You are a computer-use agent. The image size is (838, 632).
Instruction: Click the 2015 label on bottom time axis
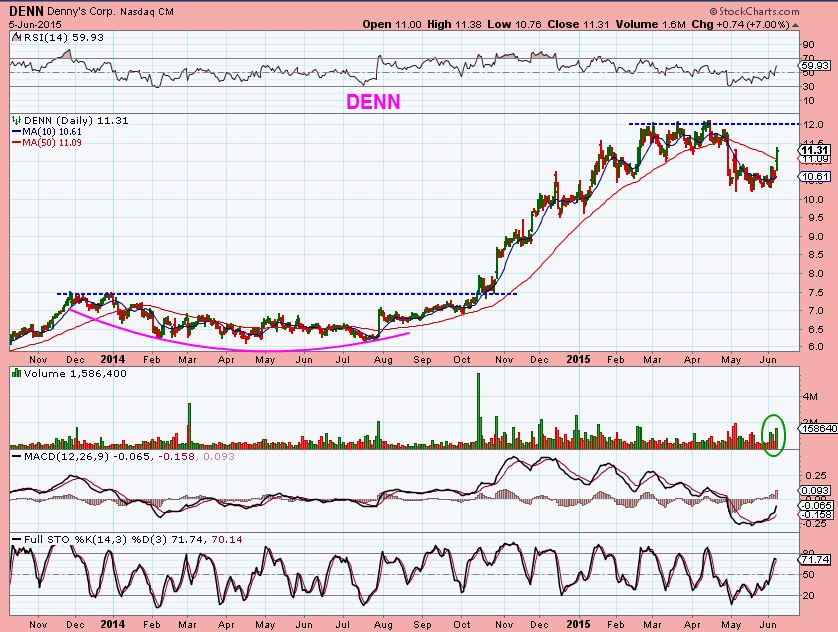pos(578,624)
